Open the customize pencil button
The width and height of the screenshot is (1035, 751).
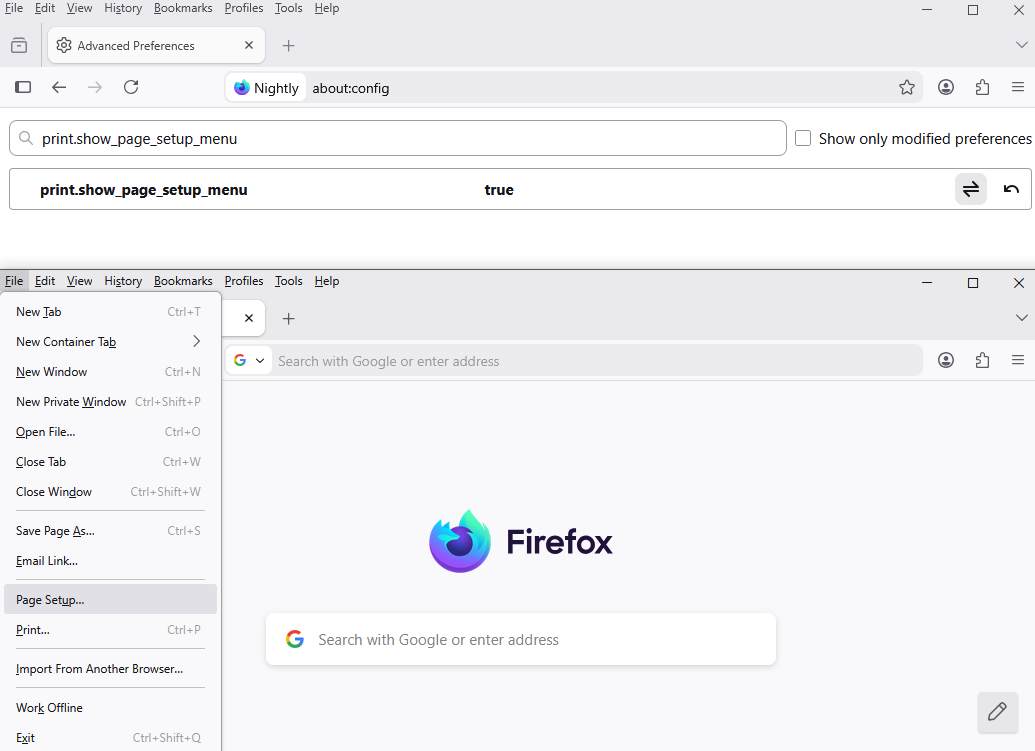pyautogui.click(x=997, y=711)
